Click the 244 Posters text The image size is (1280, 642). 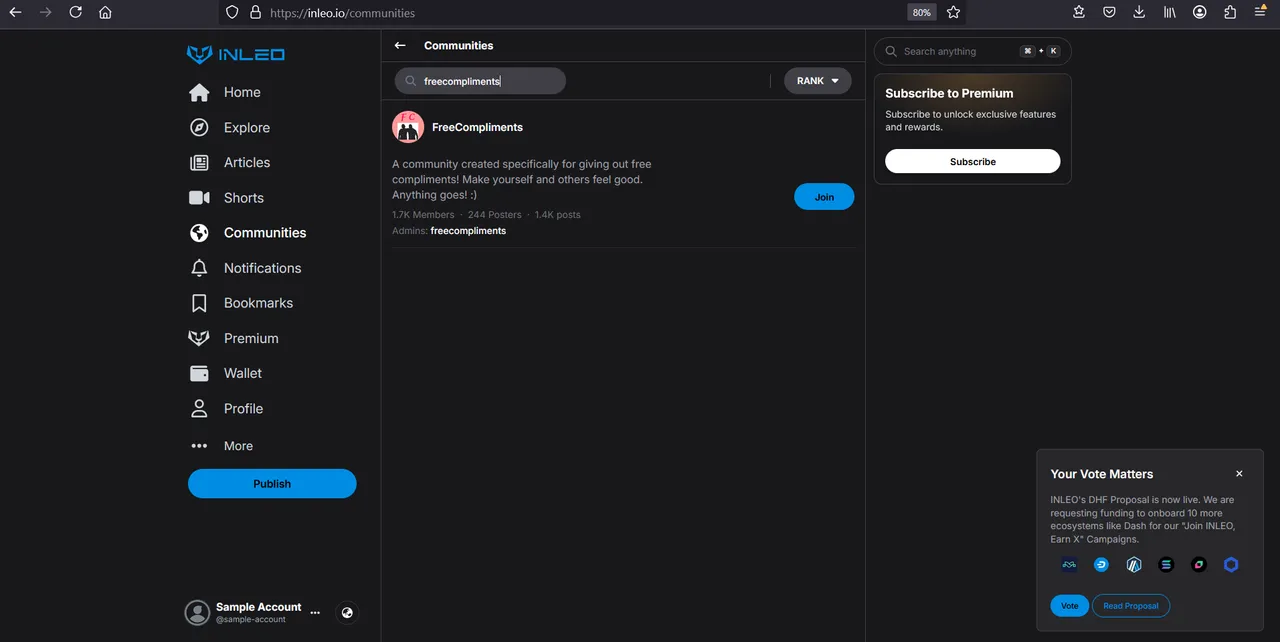pos(495,214)
